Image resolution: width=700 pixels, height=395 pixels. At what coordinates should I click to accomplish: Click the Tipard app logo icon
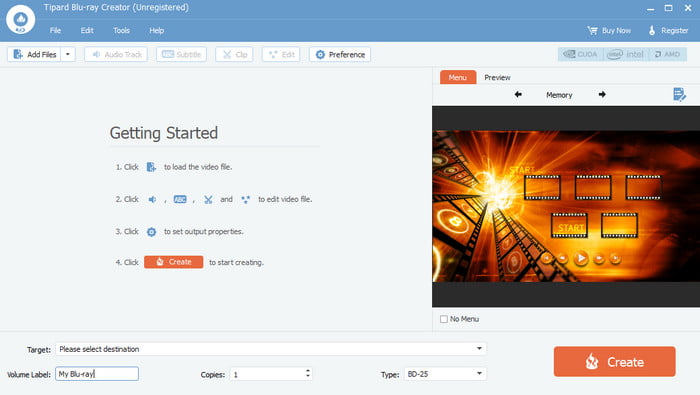pos(21,19)
